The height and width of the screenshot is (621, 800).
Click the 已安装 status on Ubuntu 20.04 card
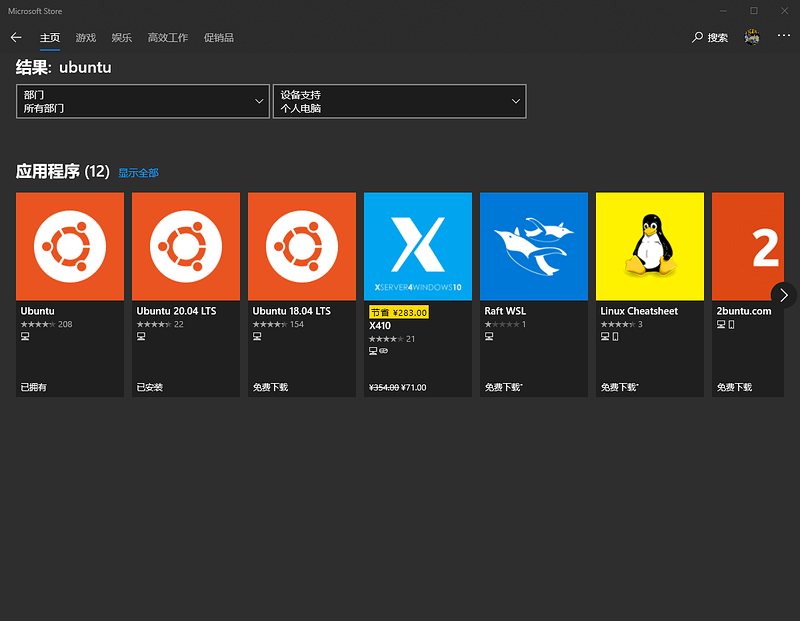[x=149, y=387]
